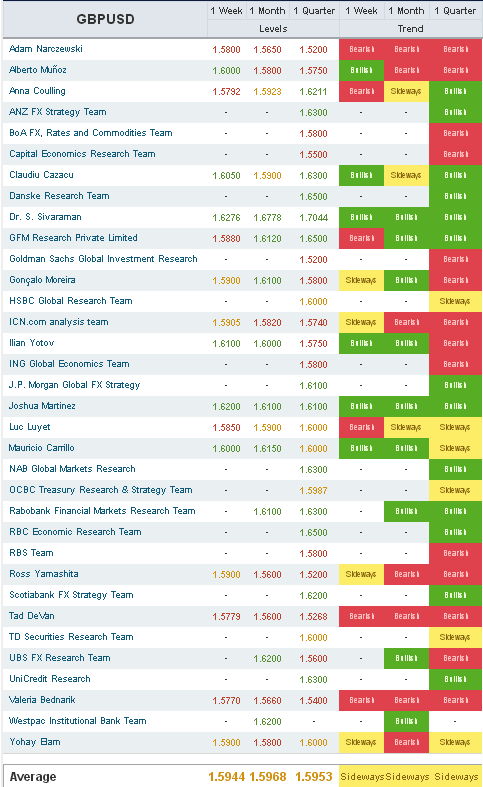Click Tad DeVan's 1.5268 quarter level

313,617
